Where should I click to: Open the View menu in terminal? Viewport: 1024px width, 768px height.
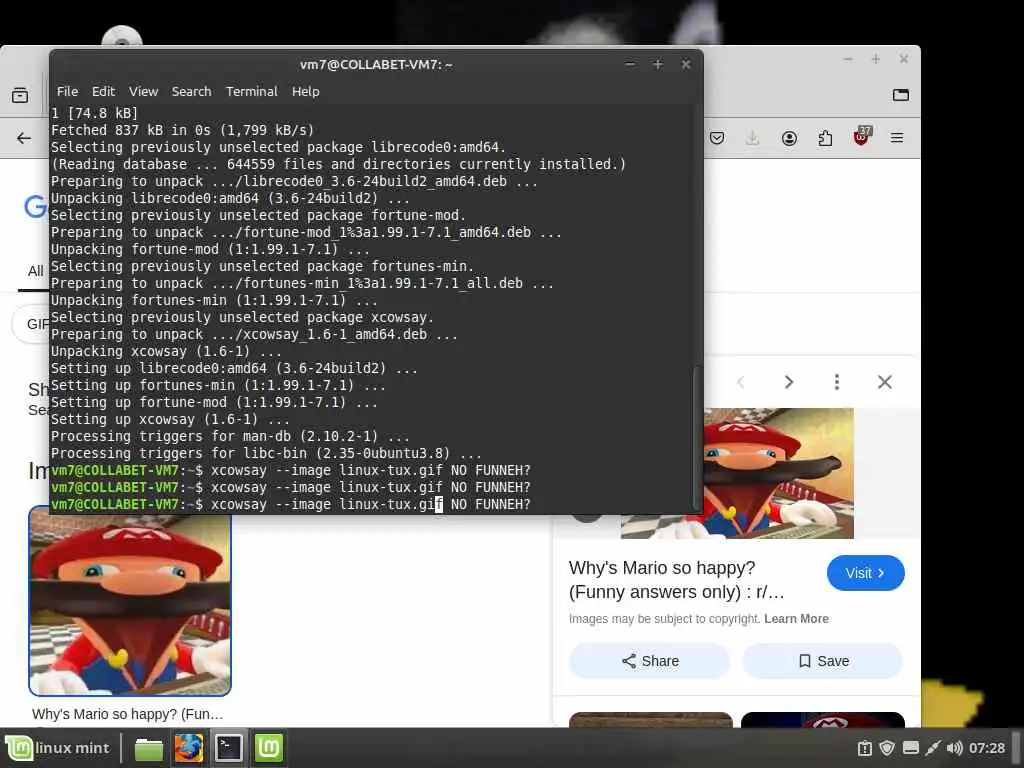(x=143, y=91)
